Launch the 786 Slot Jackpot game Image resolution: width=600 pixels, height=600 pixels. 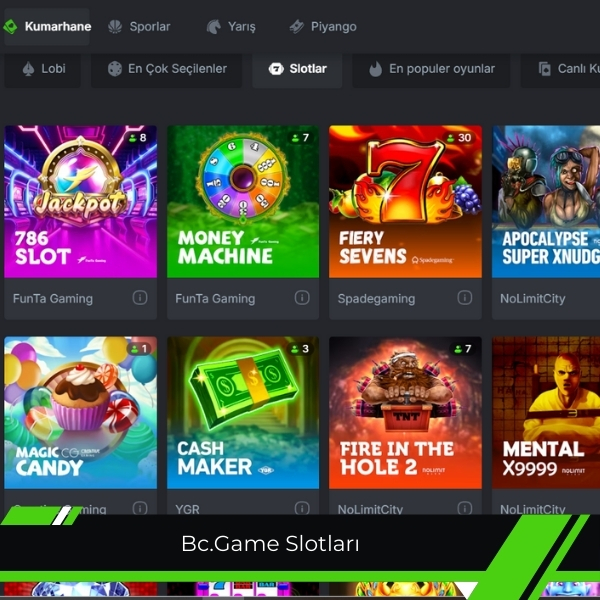pyautogui.click(x=80, y=202)
